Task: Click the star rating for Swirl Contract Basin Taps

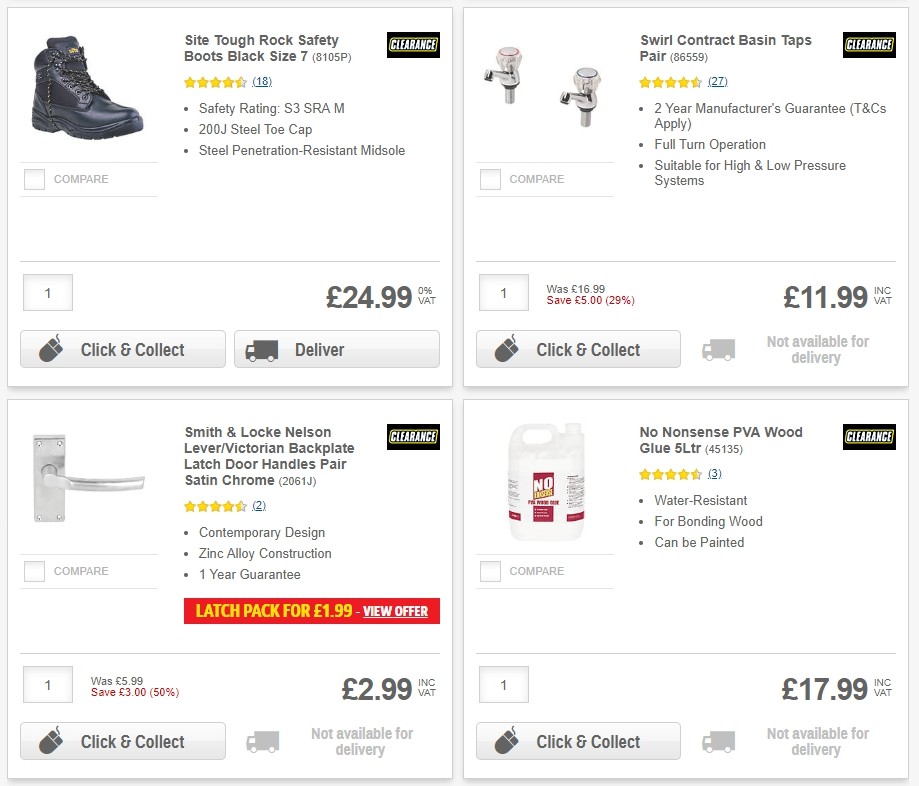Action: pyautogui.click(x=668, y=81)
